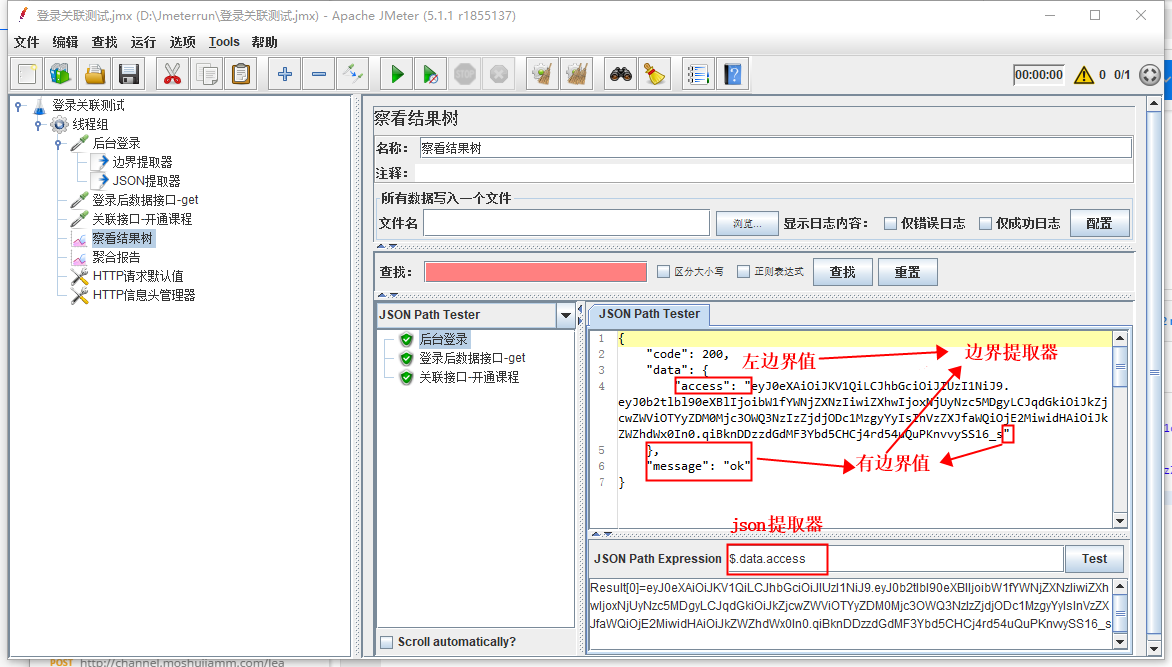Click the Expand all plus icon
This screenshot has height=667, width=1172.
click(284, 74)
